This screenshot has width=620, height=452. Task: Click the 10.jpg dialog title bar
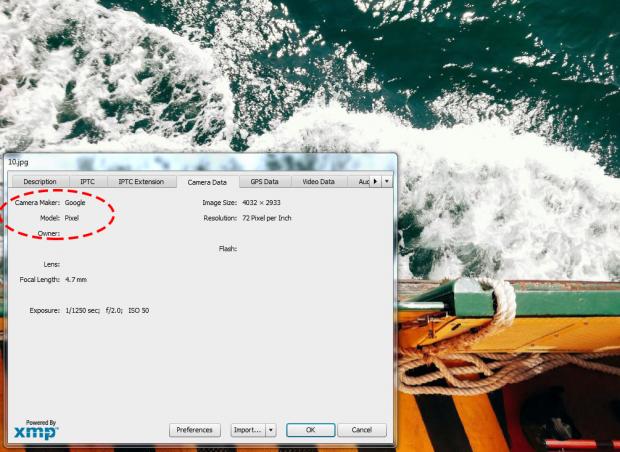pyautogui.click(x=200, y=160)
